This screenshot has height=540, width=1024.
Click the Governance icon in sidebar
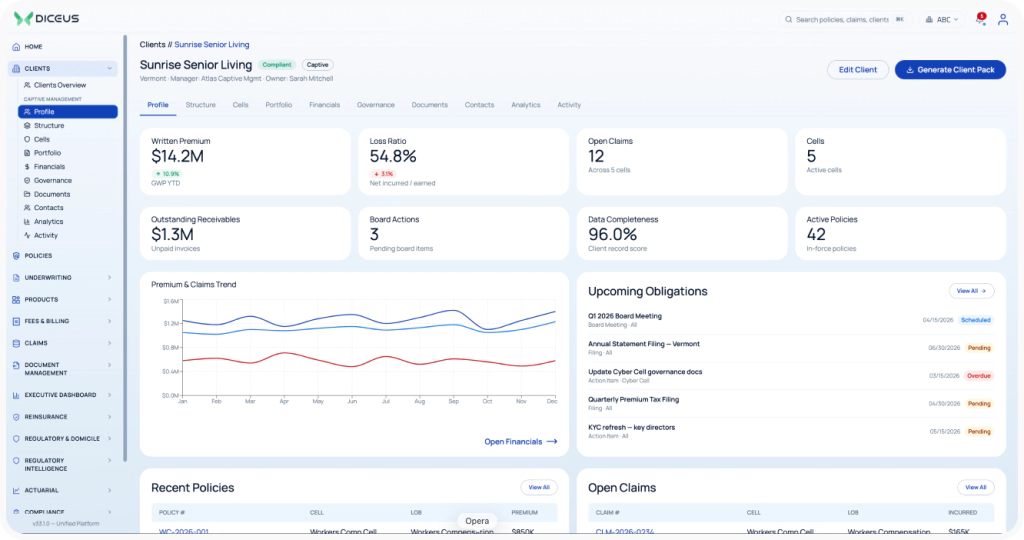[x=27, y=180]
